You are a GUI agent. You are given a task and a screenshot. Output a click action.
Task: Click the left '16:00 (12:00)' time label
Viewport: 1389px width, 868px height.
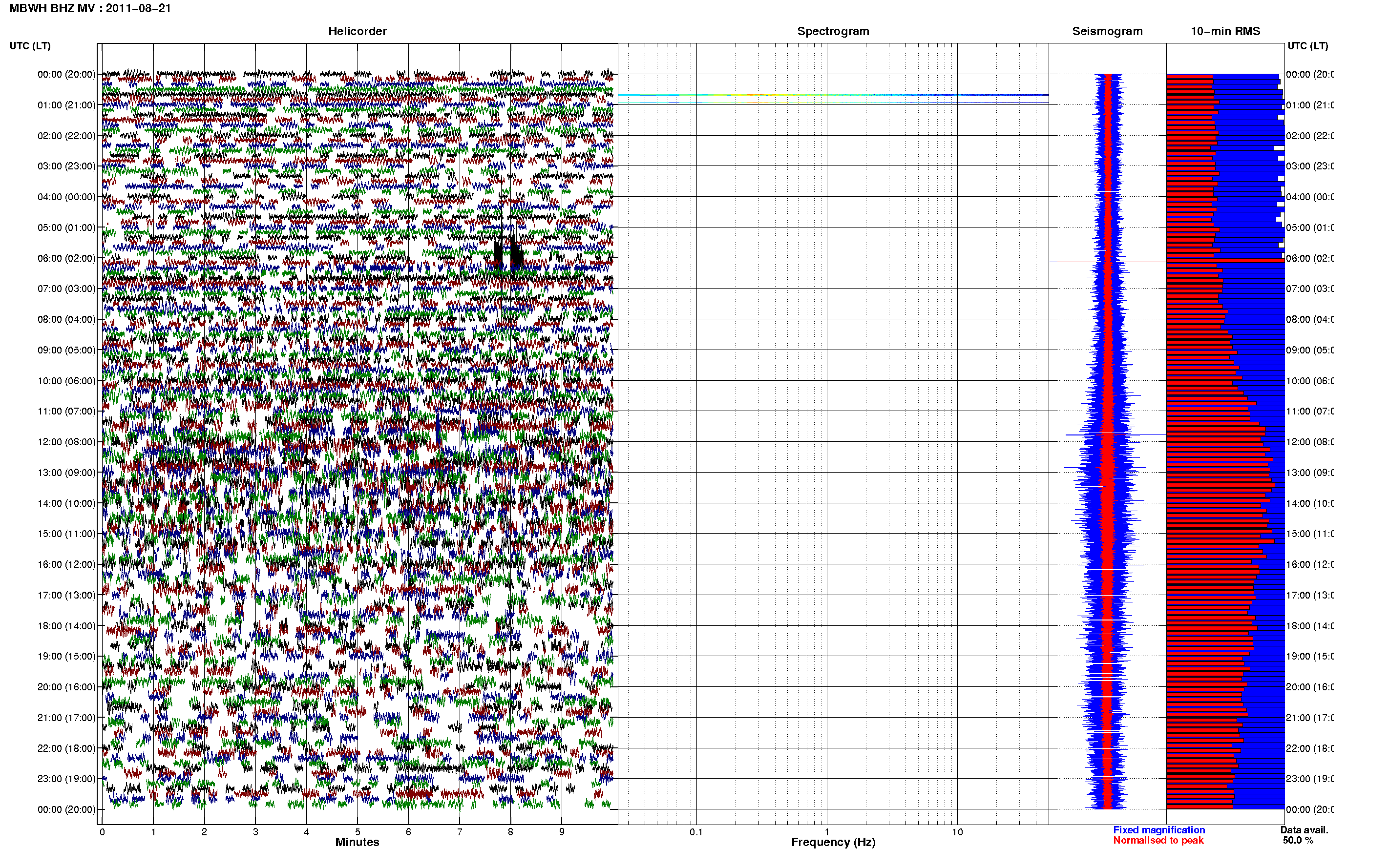coord(66,564)
